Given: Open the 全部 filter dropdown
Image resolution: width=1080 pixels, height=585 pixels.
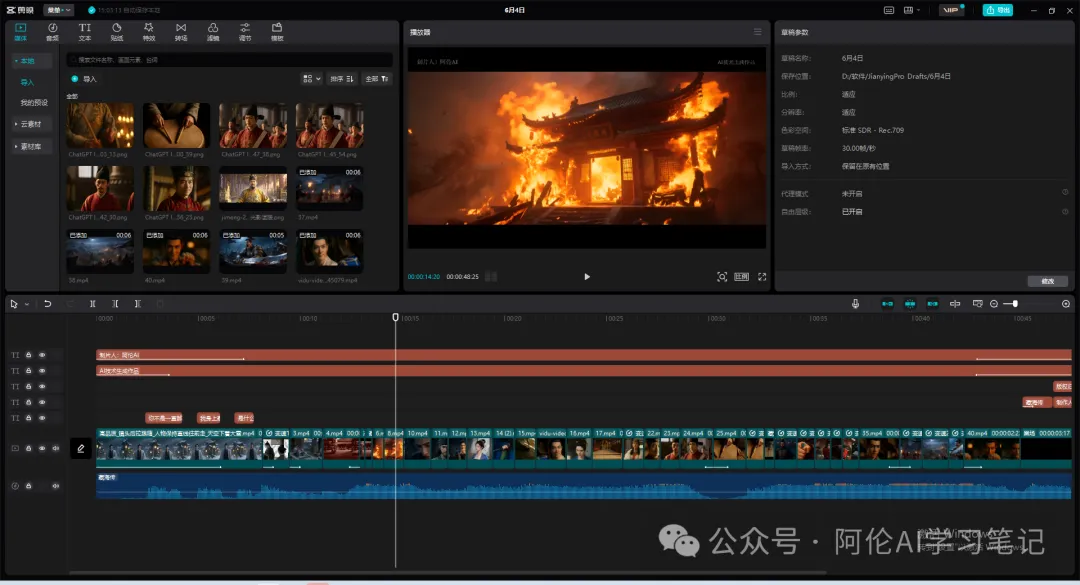Looking at the screenshot, I should pyautogui.click(x=377, y=79).
